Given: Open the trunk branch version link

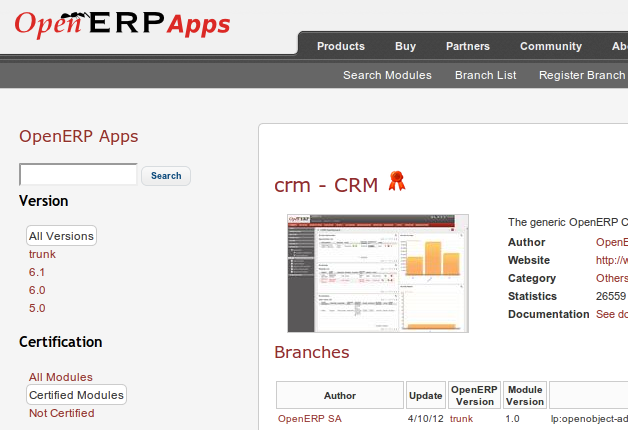Looking at the screenshot, I should [x=461, y=419].
